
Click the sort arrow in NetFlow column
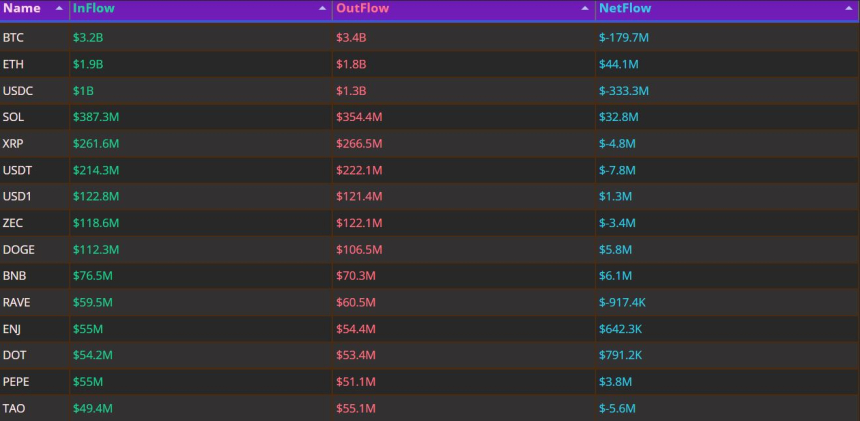pos(849,8)
